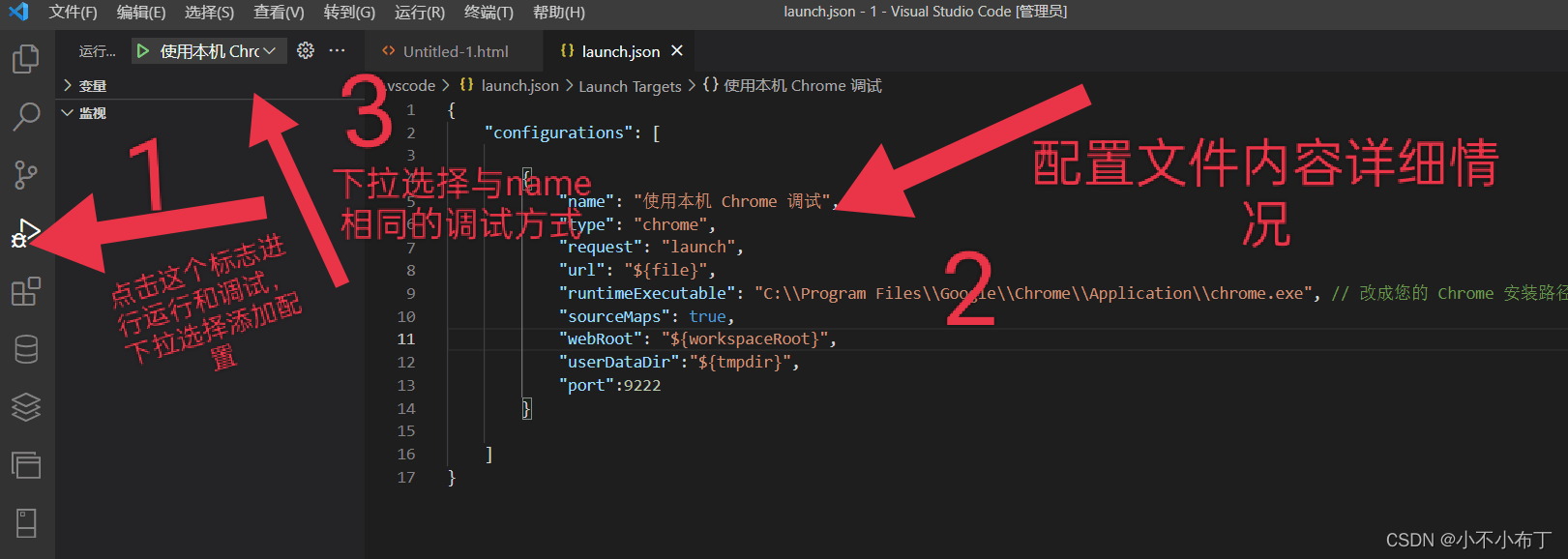Click the "chrome" type value
The width and height of the screenshot is (1568, 559).
(674, 224)
